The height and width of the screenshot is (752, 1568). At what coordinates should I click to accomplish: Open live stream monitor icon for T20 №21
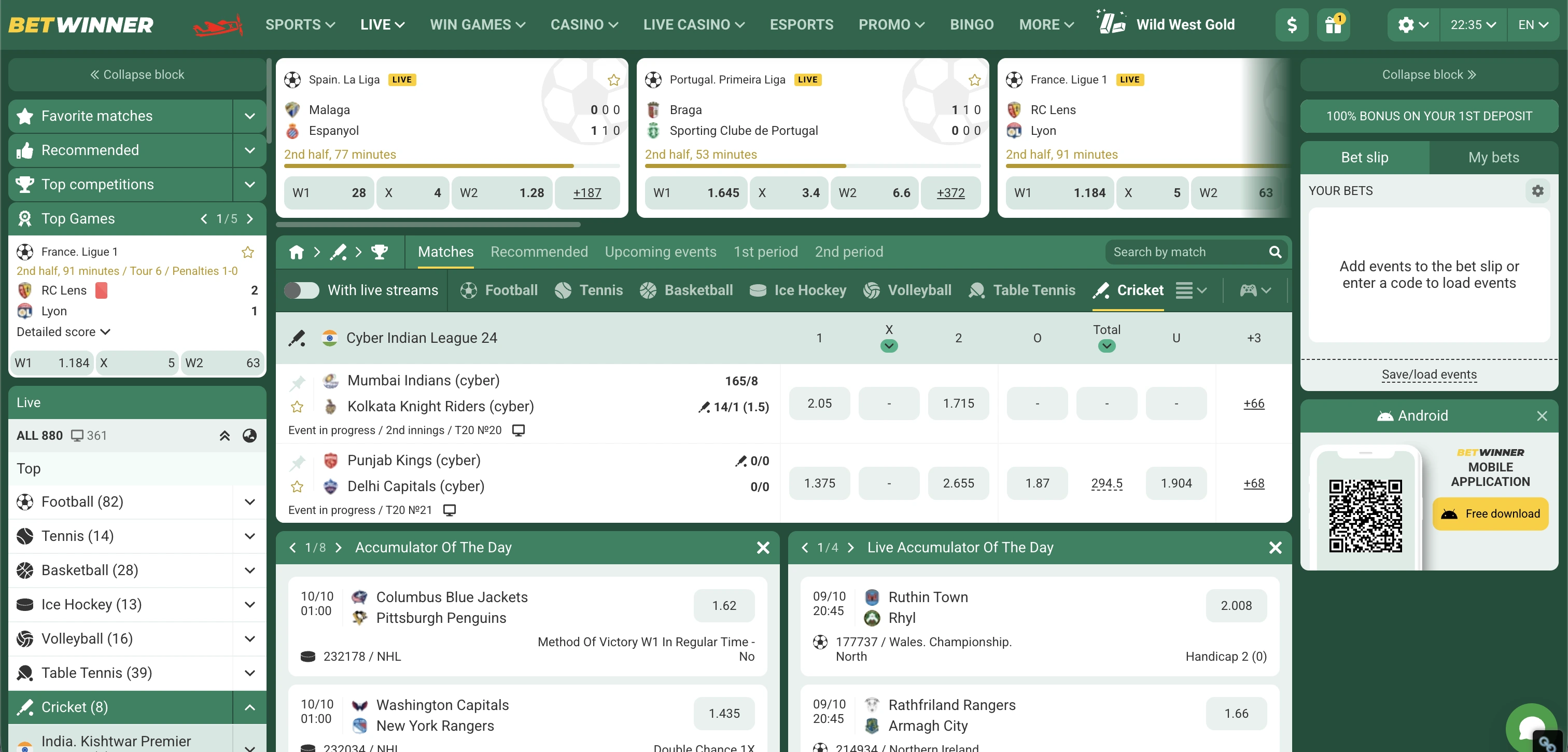point(449,510)
